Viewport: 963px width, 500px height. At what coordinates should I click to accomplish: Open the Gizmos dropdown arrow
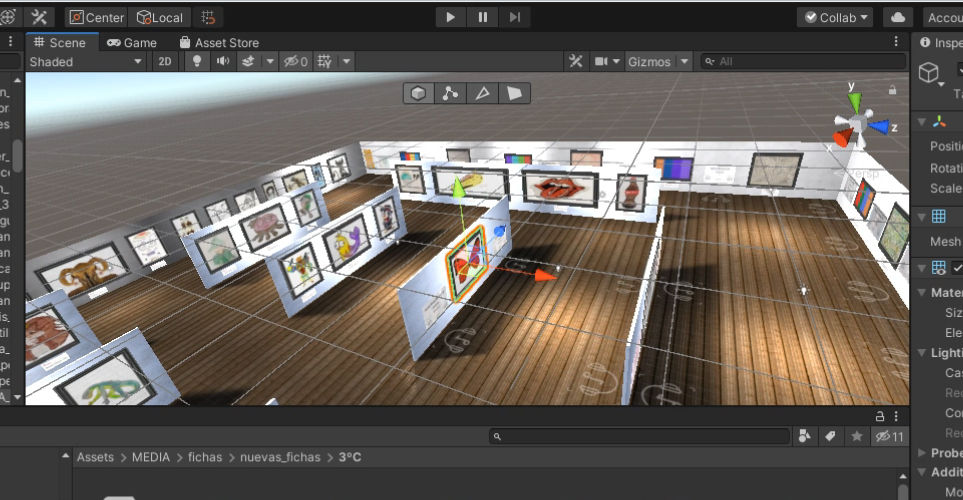click(684, 61)
